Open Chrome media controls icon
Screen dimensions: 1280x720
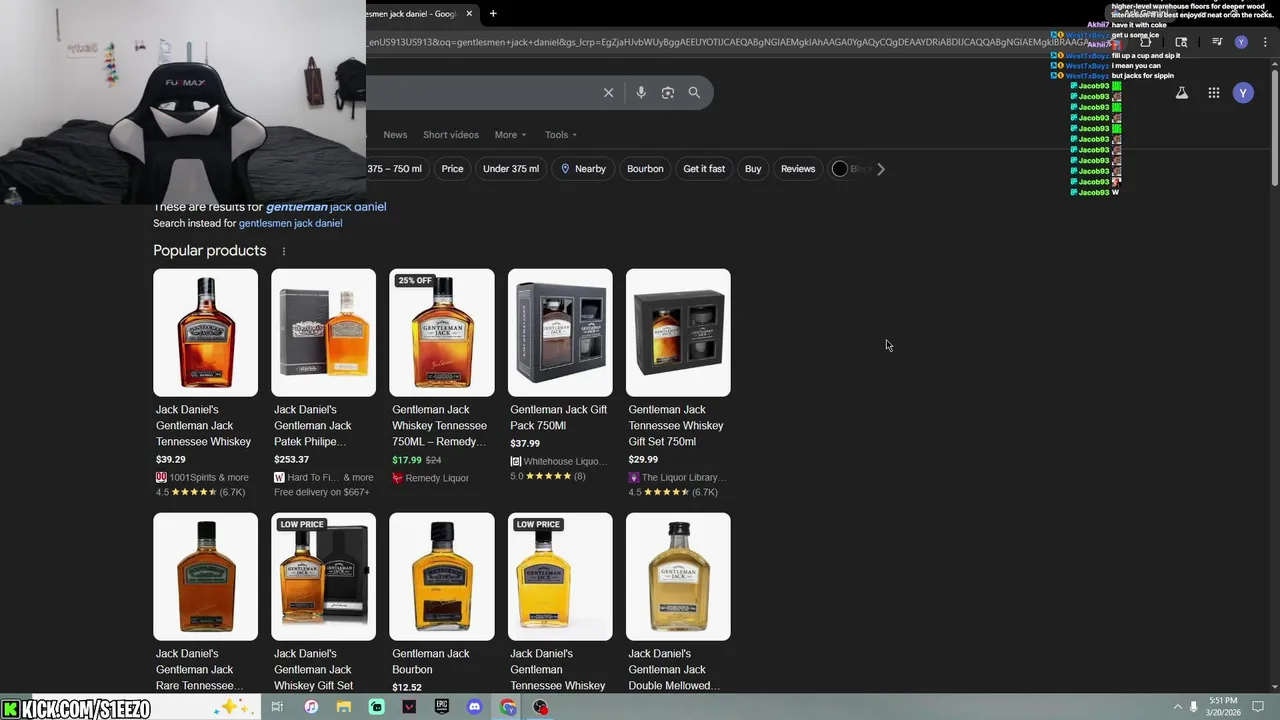pos(1217,42)
